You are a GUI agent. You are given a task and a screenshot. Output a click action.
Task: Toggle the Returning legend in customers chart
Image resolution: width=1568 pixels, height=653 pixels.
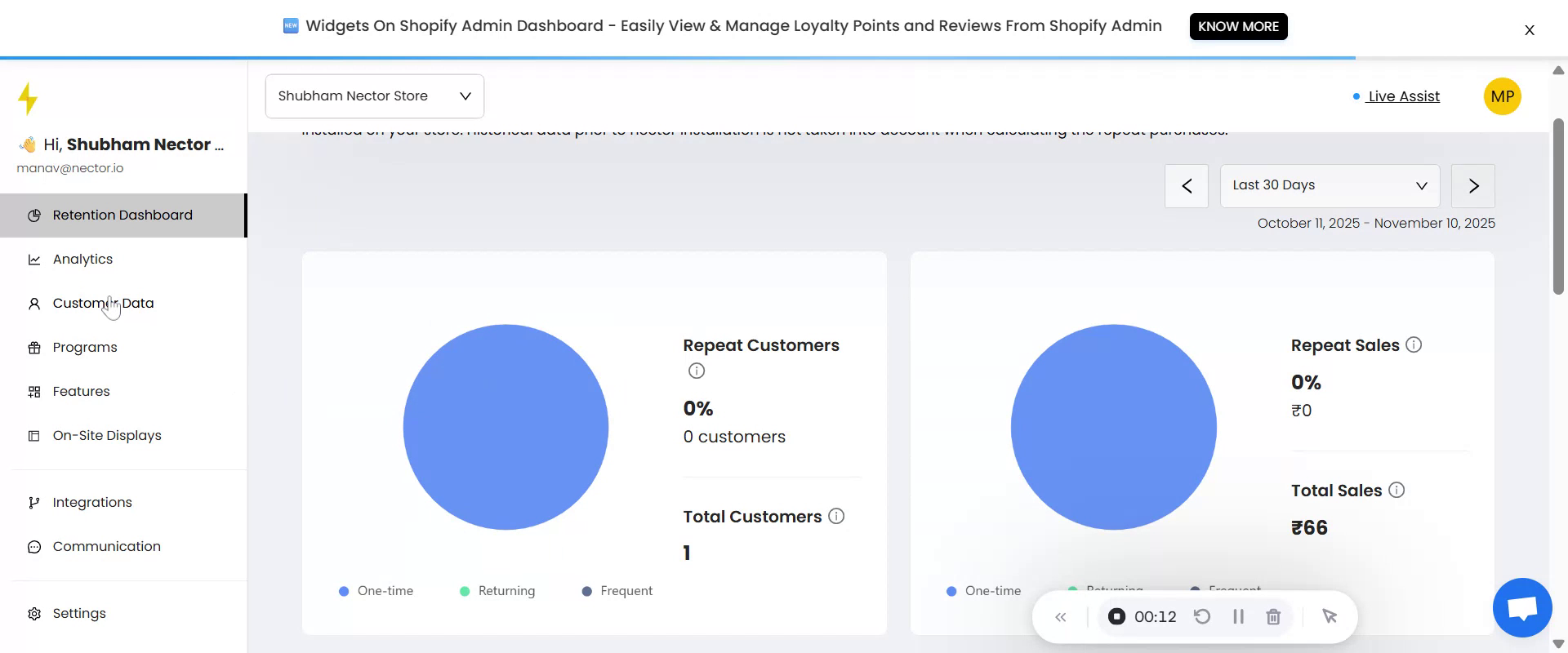497,591
